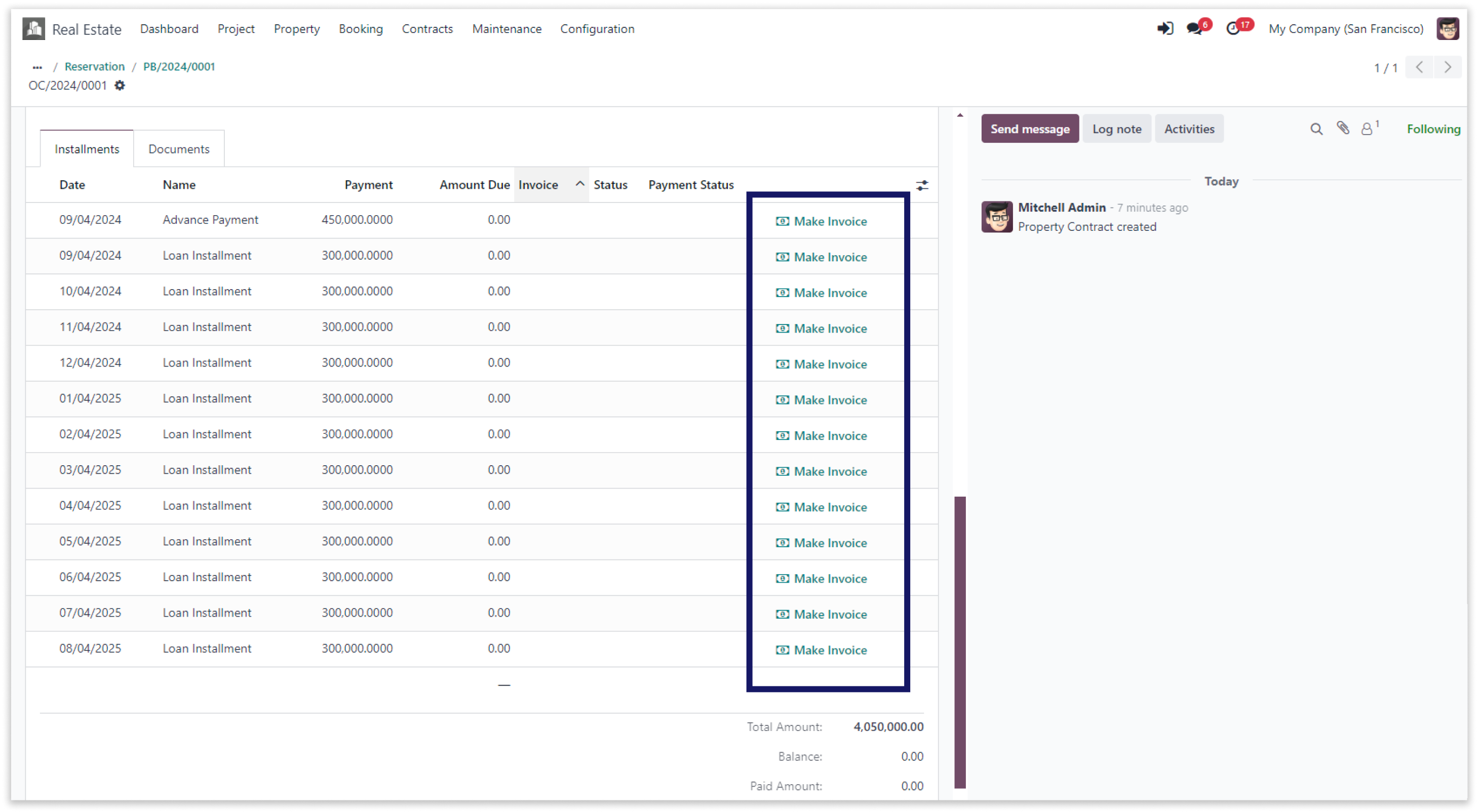The height and width of the screenshot is (812, 1477).
Task: Click Mitchell Admin's avatar in the chatter
Action: [996, 217]
